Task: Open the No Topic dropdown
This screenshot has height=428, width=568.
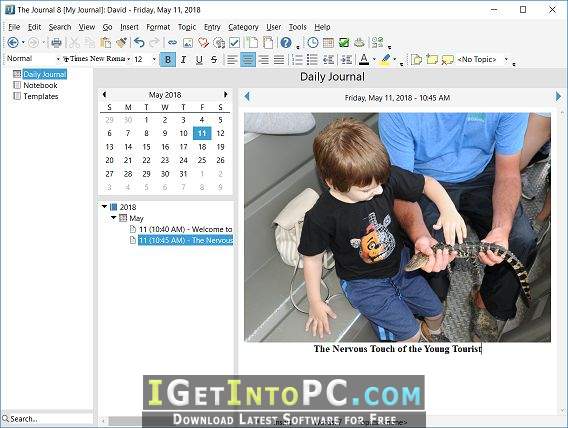Action: 506,59
